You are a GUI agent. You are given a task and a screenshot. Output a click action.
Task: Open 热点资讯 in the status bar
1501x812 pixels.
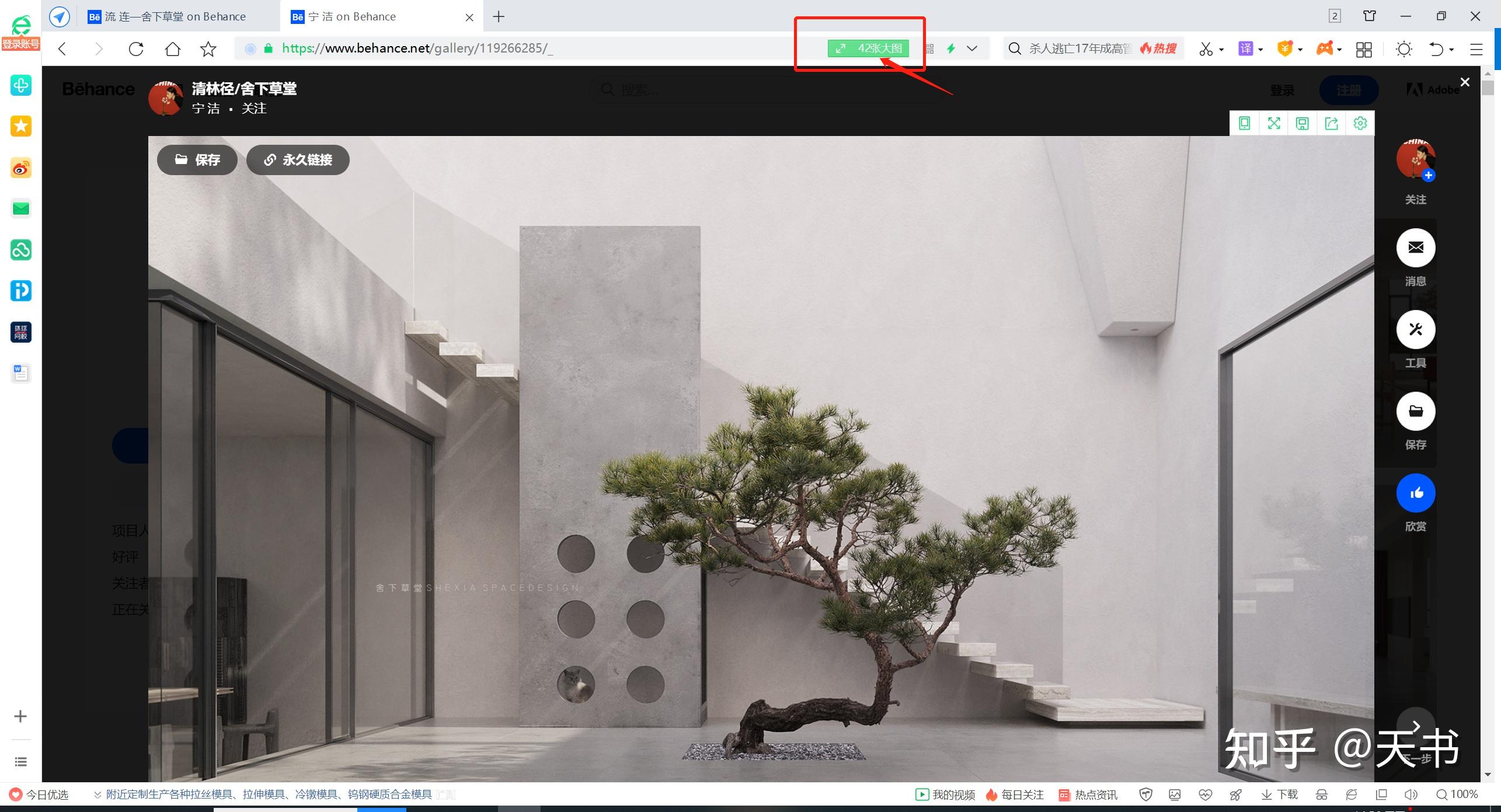click(x=1088, y=794)
